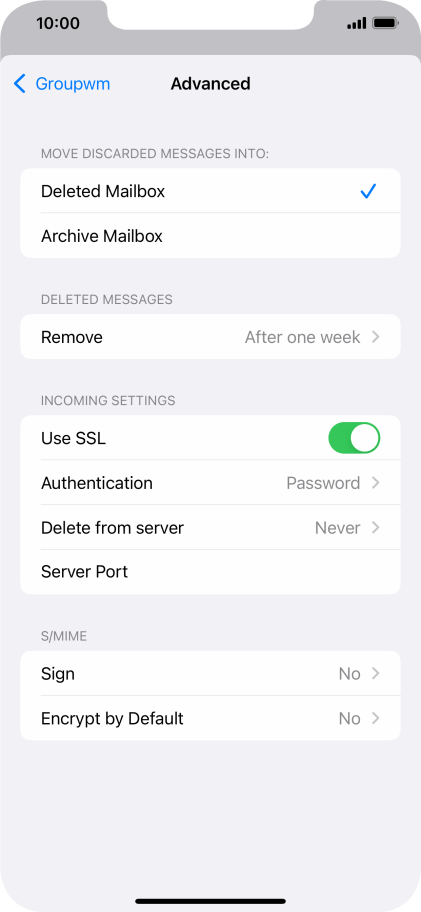Click the cellular signal strength icon
421x912 pixels.
(356, 24)
